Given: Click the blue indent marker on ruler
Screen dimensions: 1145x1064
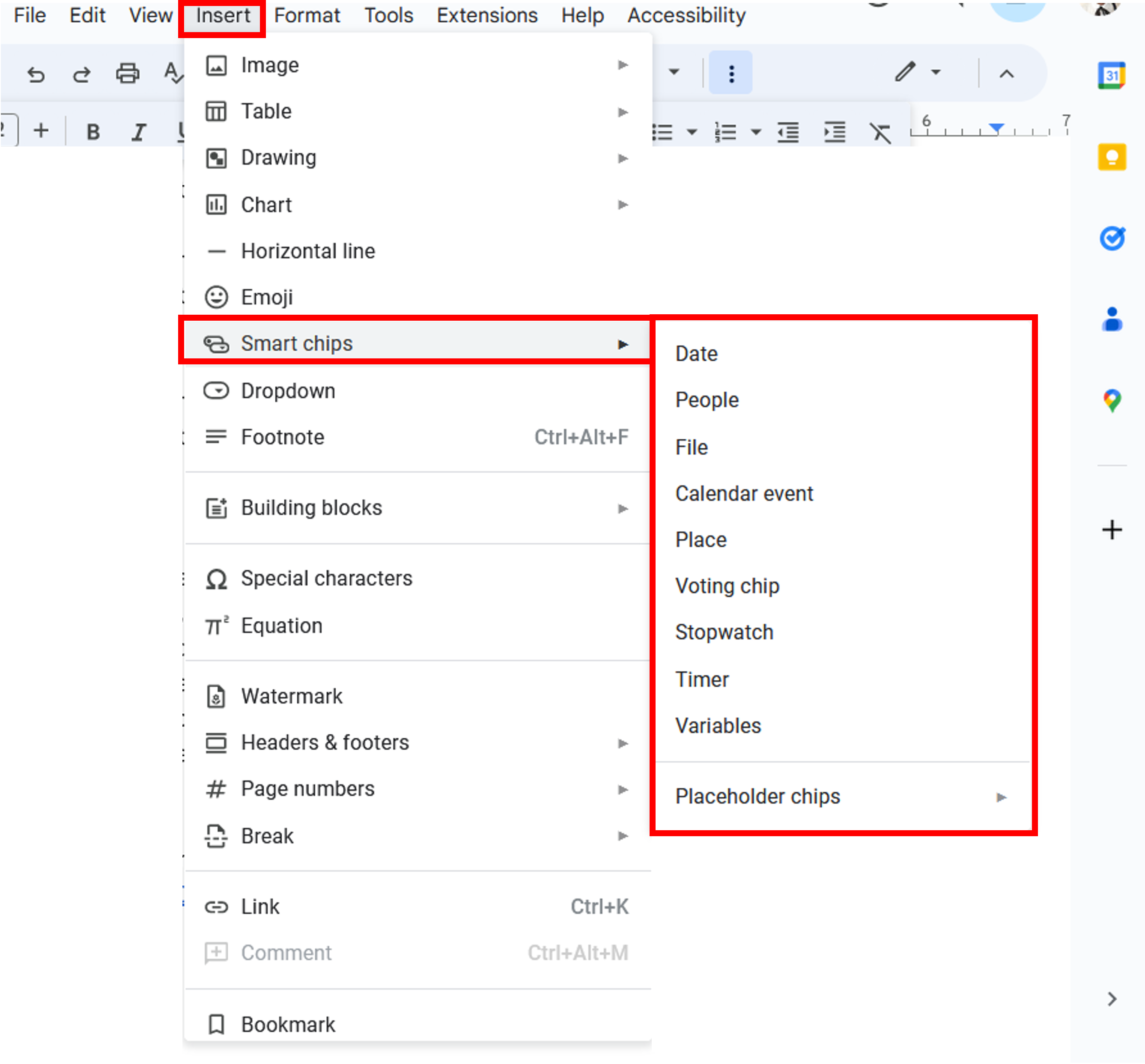Looking at the screenshot, I should (x=996, y=127).
